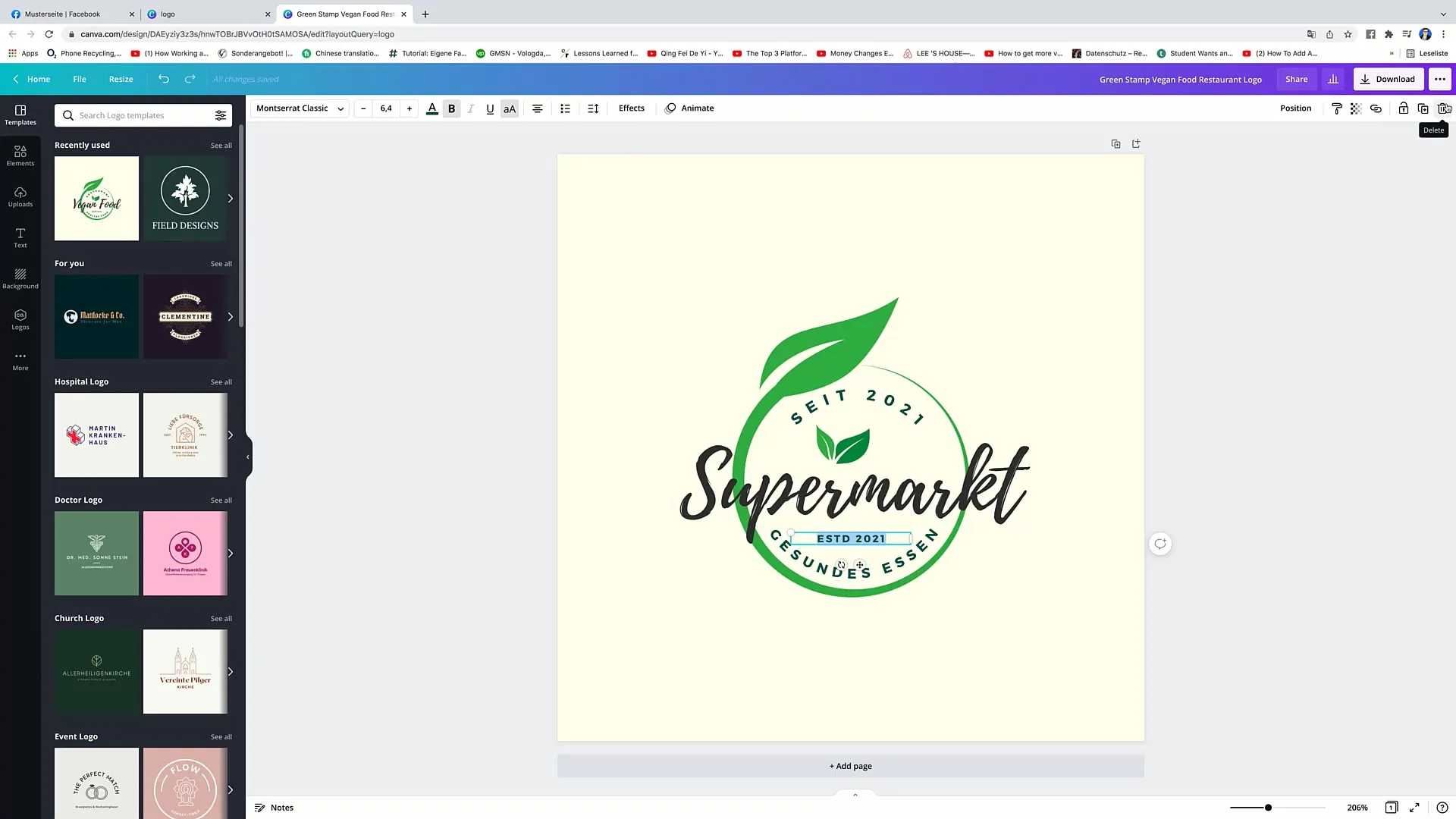Click the Animate button in toolbar
1456x819 pixels.
pos(697,108)
